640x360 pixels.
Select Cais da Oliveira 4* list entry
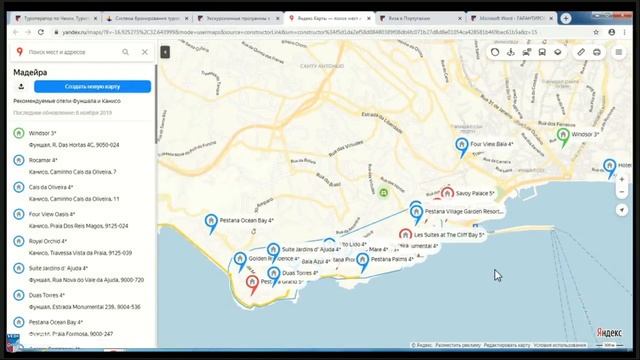pos(82,193)
